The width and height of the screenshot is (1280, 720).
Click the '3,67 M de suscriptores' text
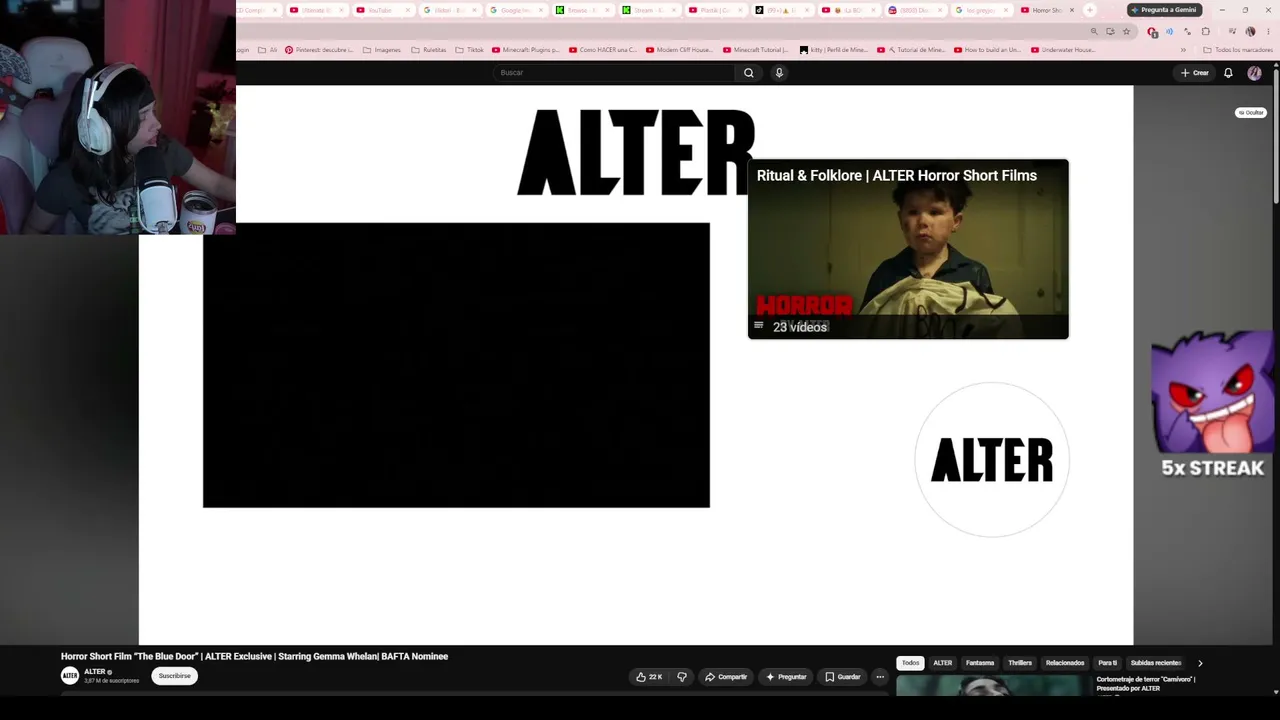pyautogui.click(x=111, y=681)
